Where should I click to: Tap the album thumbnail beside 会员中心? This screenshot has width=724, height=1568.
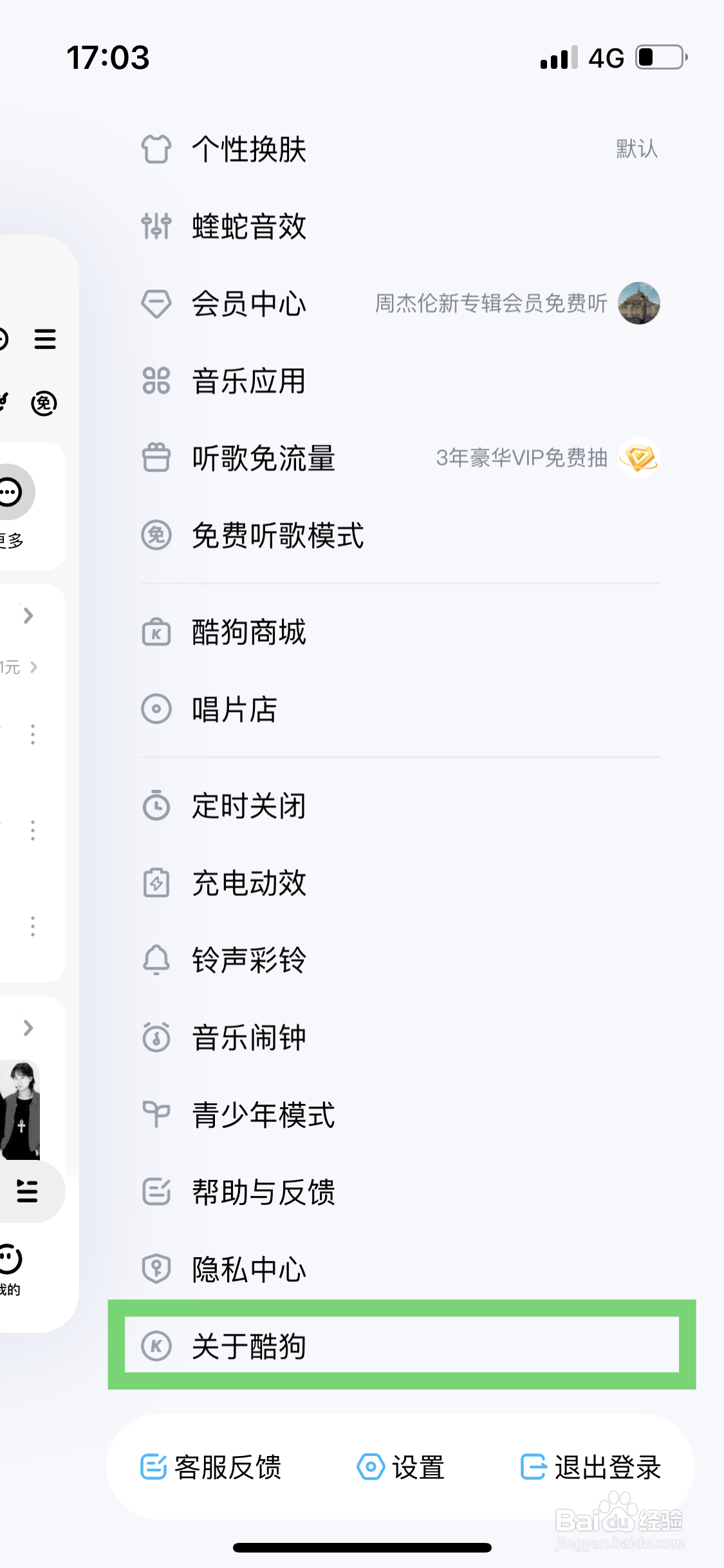[x=638, y=303]
